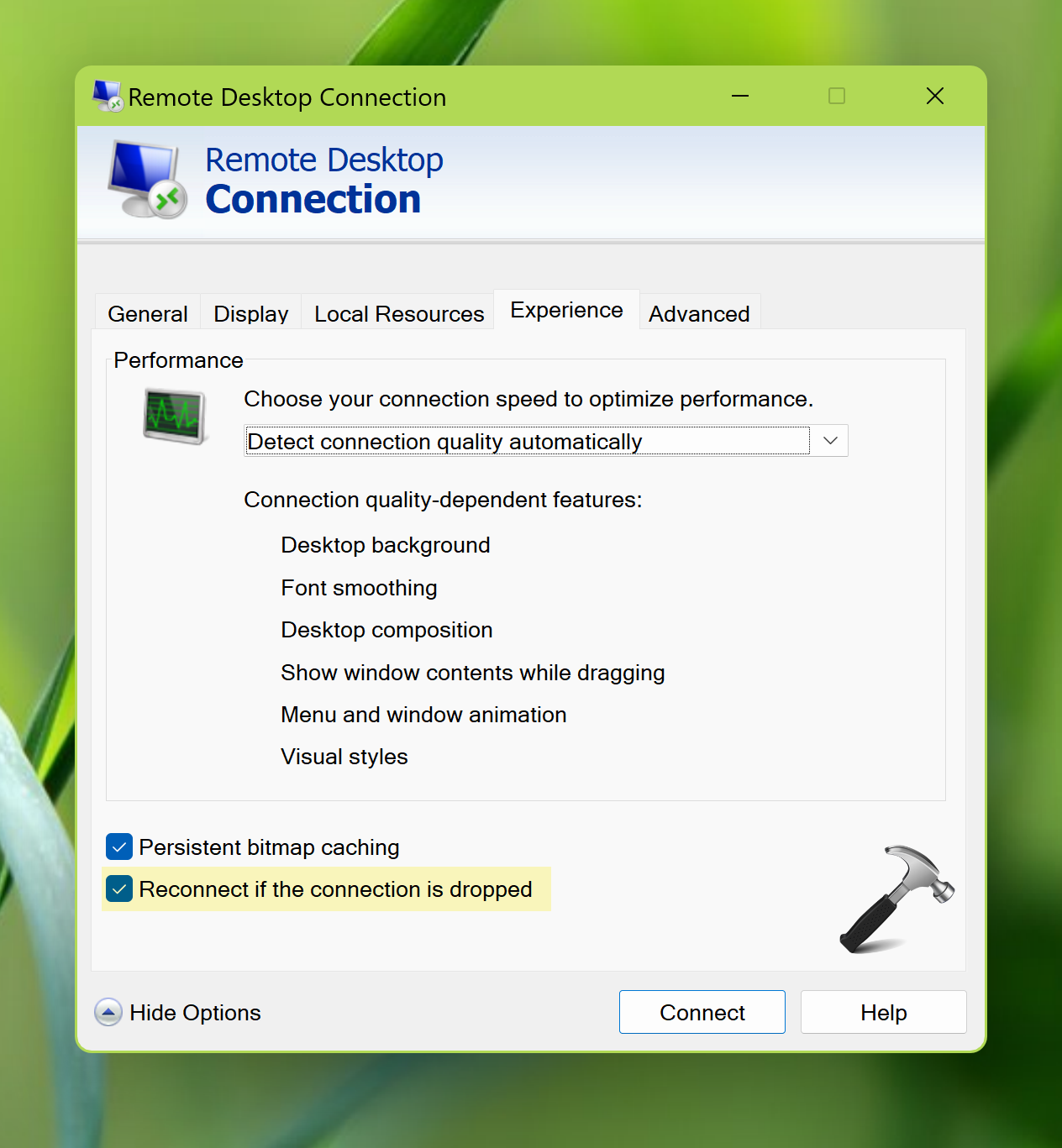Screen dimensions: 1062x1148
Task: Click Show window contents while dragging text
Action: point(473,673)
